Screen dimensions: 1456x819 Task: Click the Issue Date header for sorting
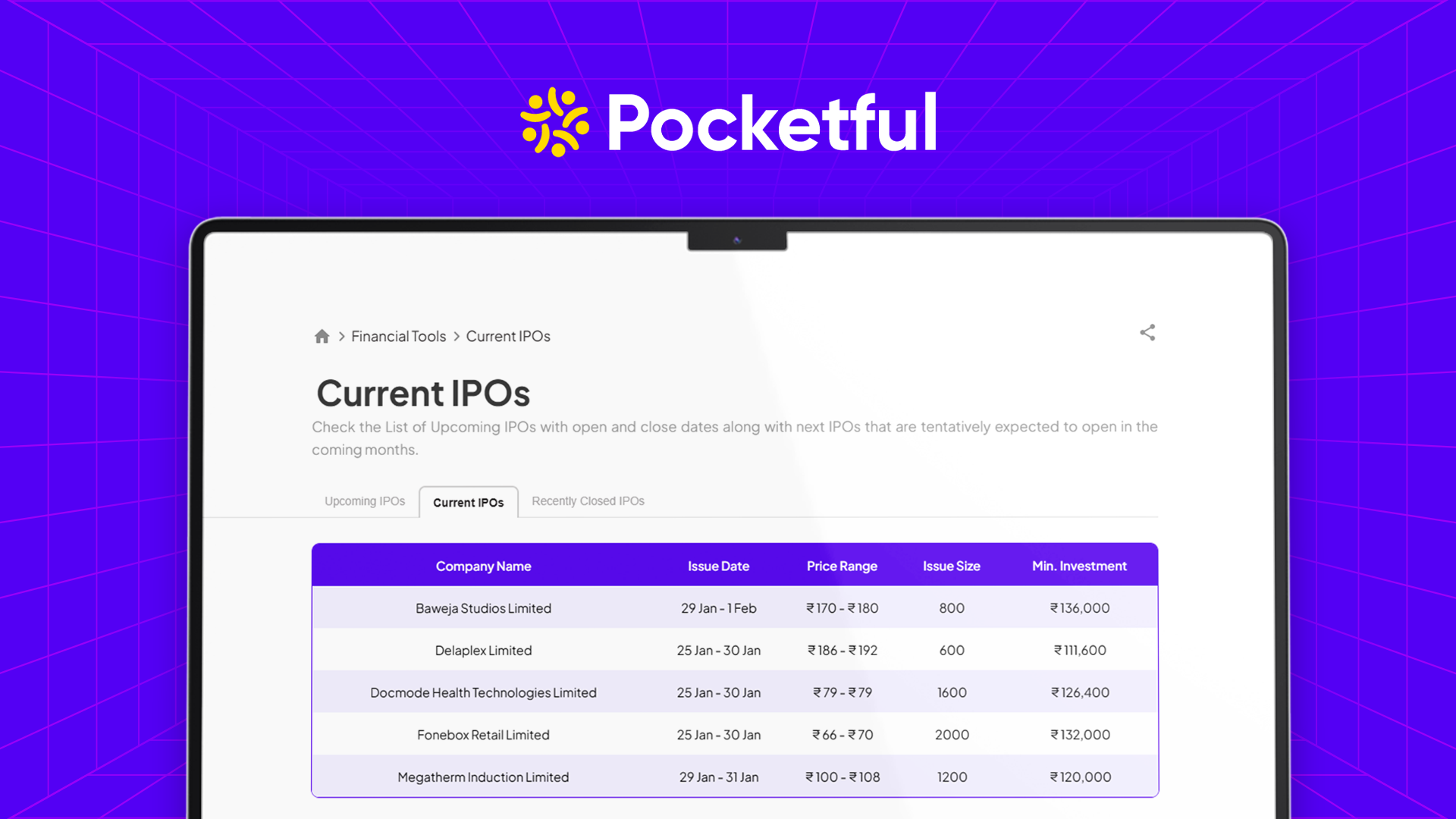(x=718, y=566)
